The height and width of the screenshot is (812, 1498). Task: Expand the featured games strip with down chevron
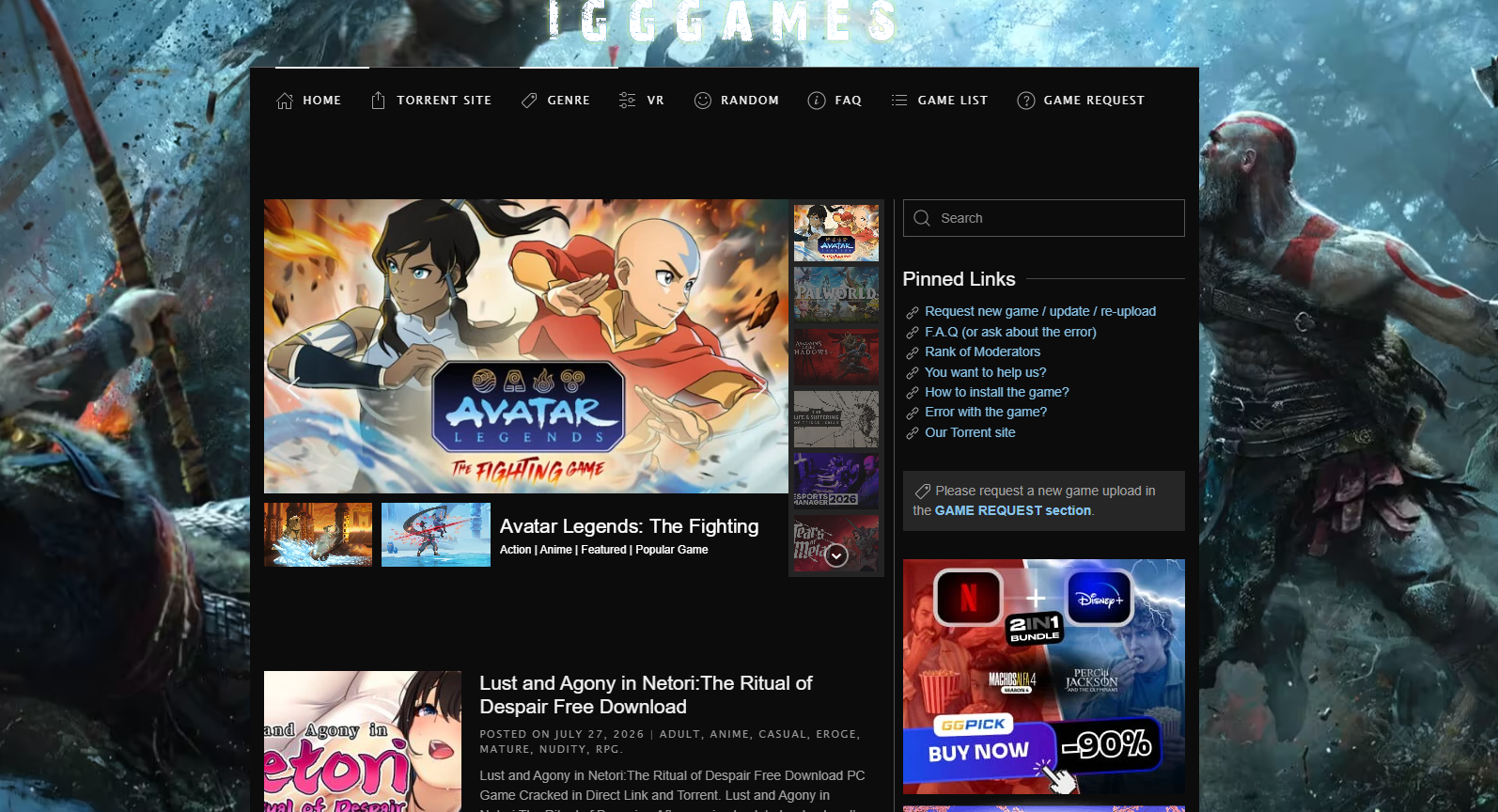836,556
